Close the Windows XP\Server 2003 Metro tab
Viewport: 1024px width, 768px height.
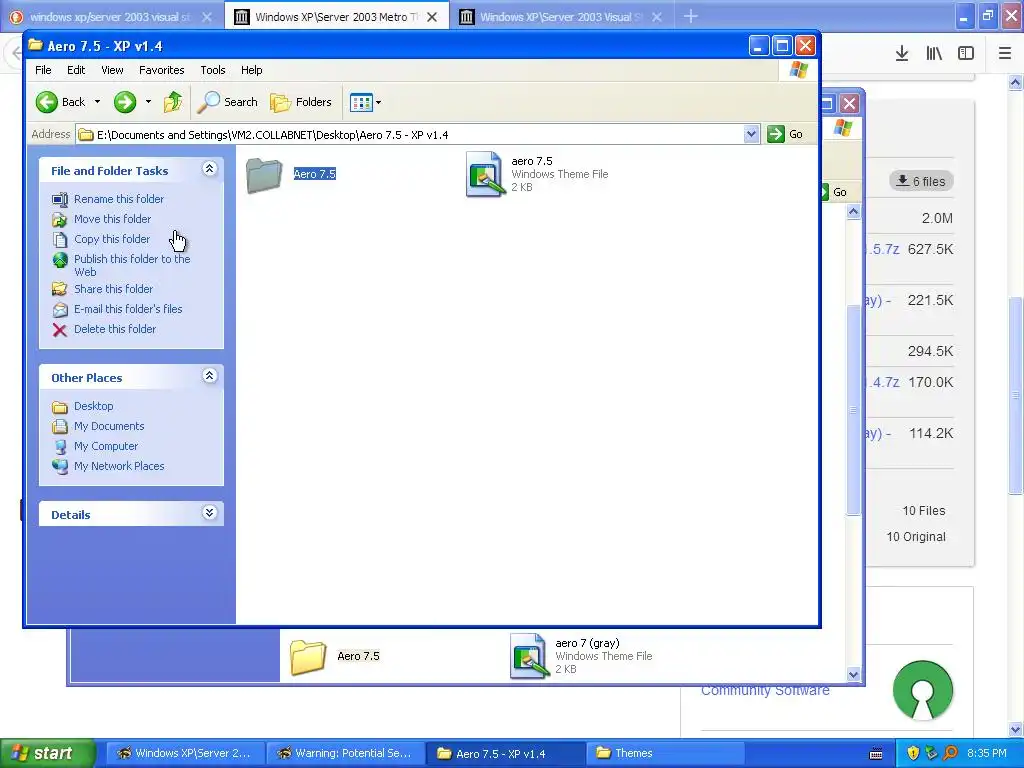[x=432, y=17]
